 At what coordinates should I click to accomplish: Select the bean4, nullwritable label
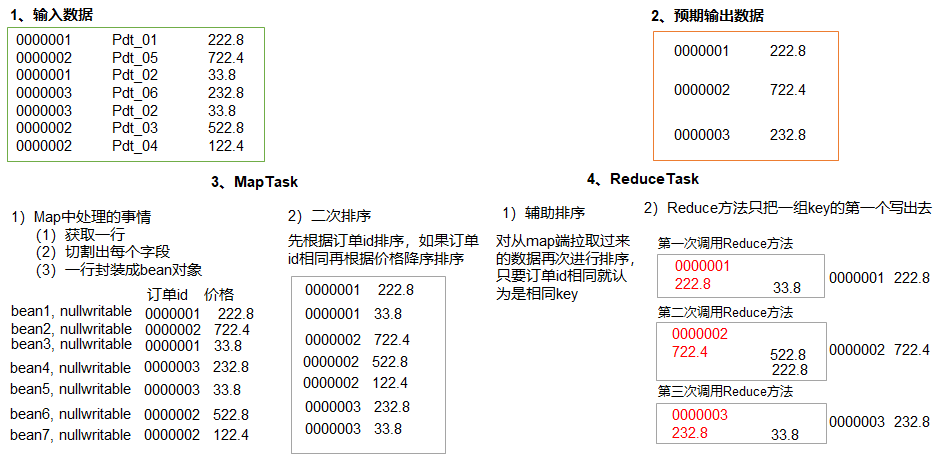click(71, 368)
